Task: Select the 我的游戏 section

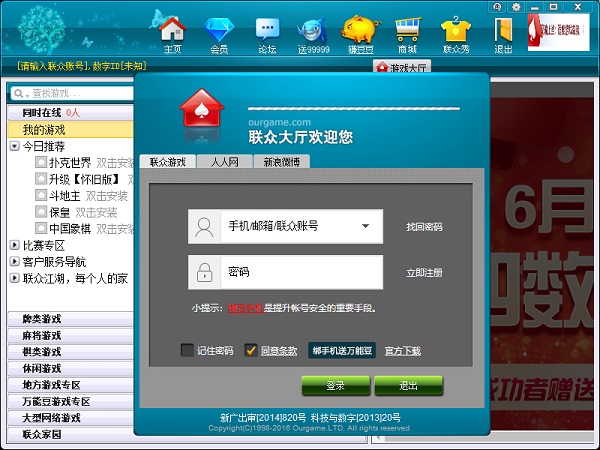Action: (x=70, y=130)
